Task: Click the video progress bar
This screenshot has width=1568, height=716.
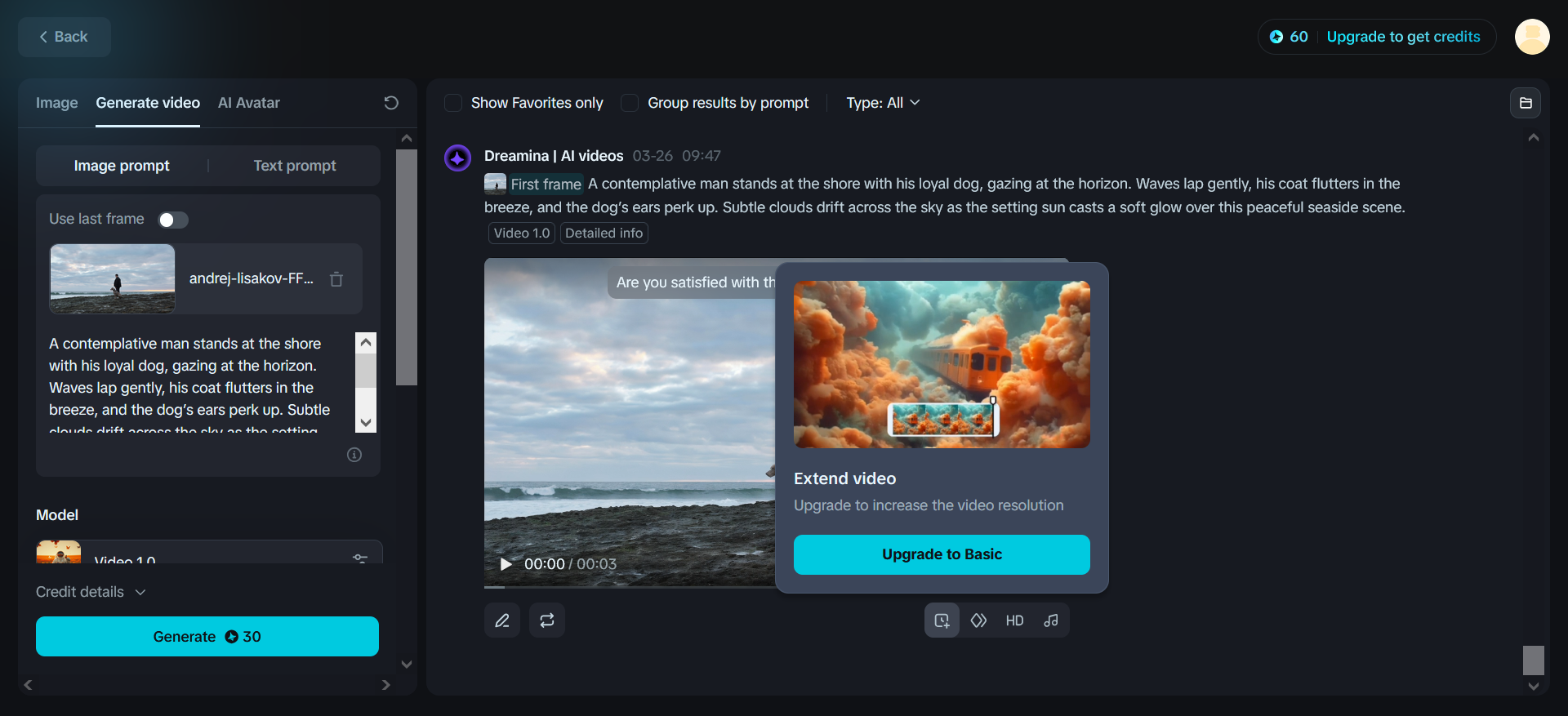Action: tap(630, 586)
